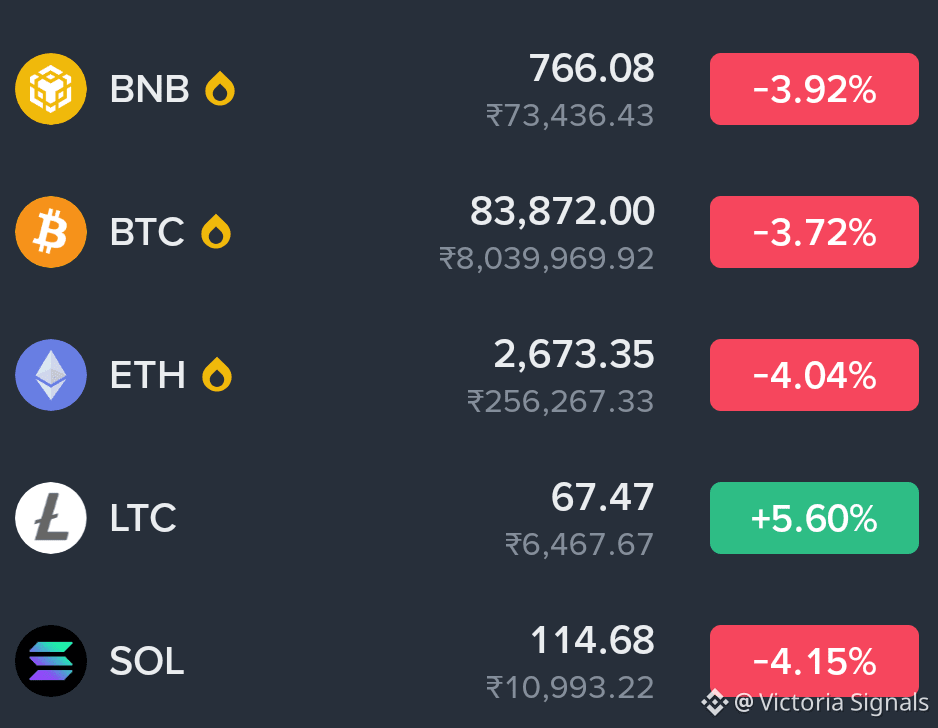Open the ETH price 2,673.35
The height and width of the screenshot is (728, 938).
coord(574,354)
